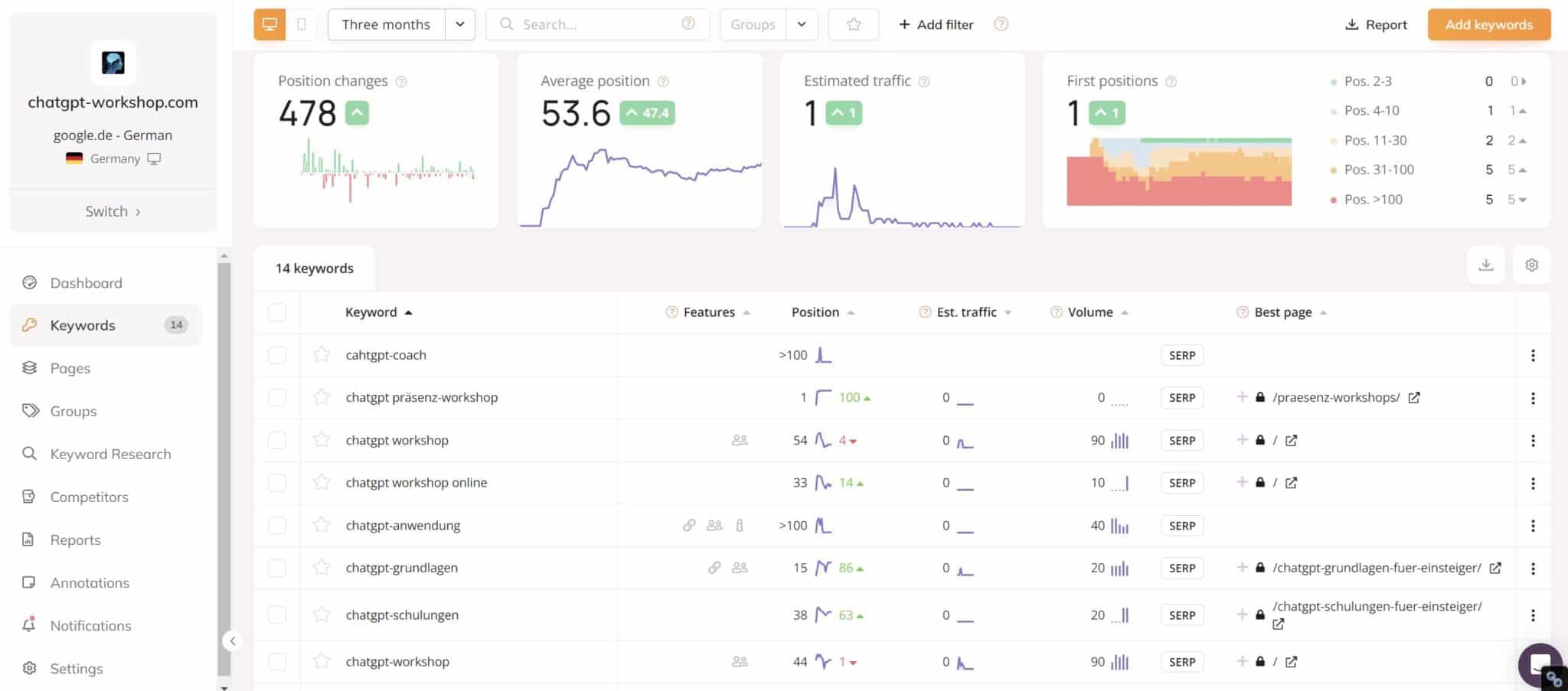Check the chatgpt präsenz-workshop row checkbox
This screenshot has height=691, width=1568.
pyautogui.click(x=277, y=397)
